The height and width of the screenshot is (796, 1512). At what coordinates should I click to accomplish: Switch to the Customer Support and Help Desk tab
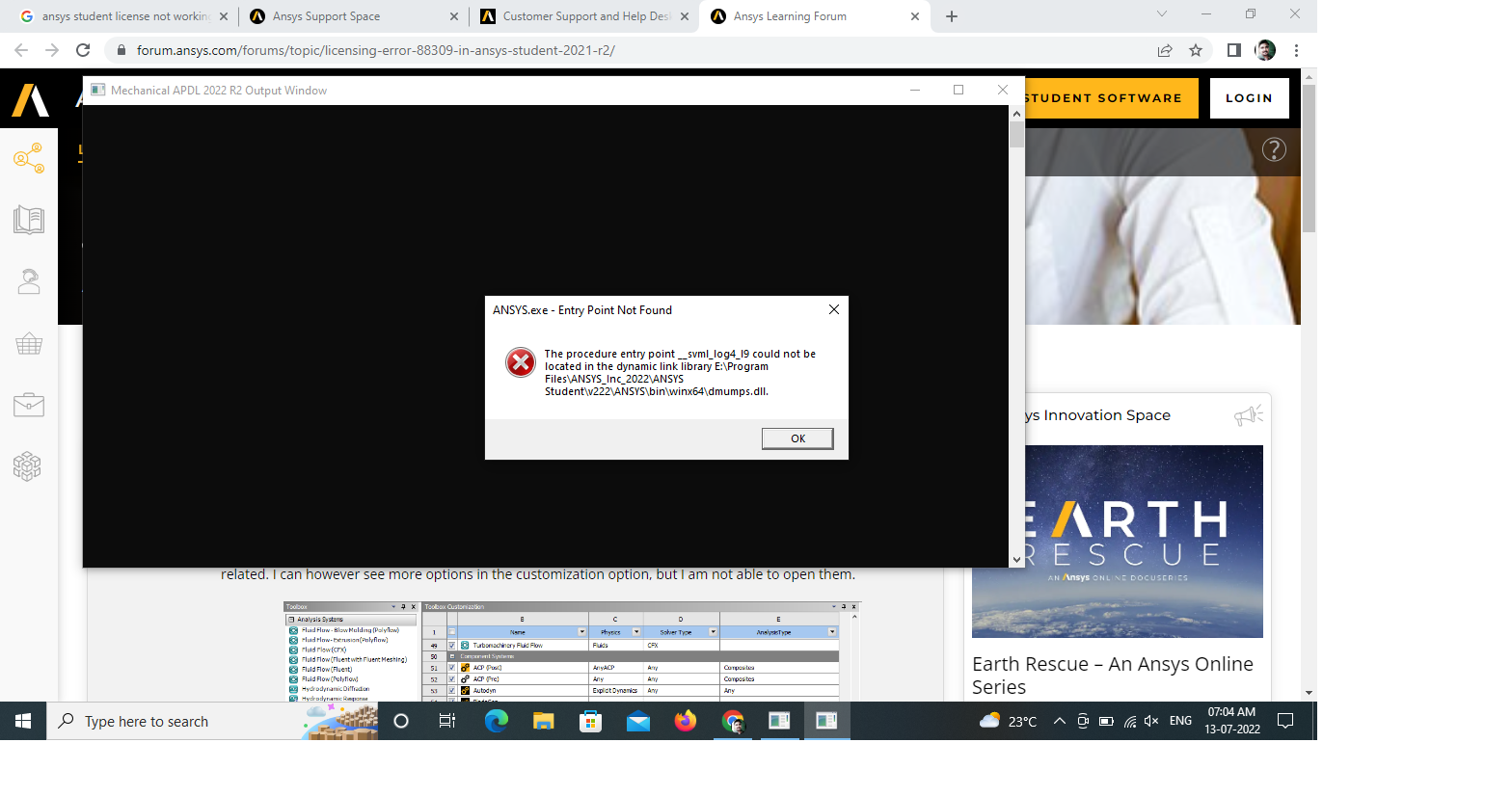pos(585,16)
